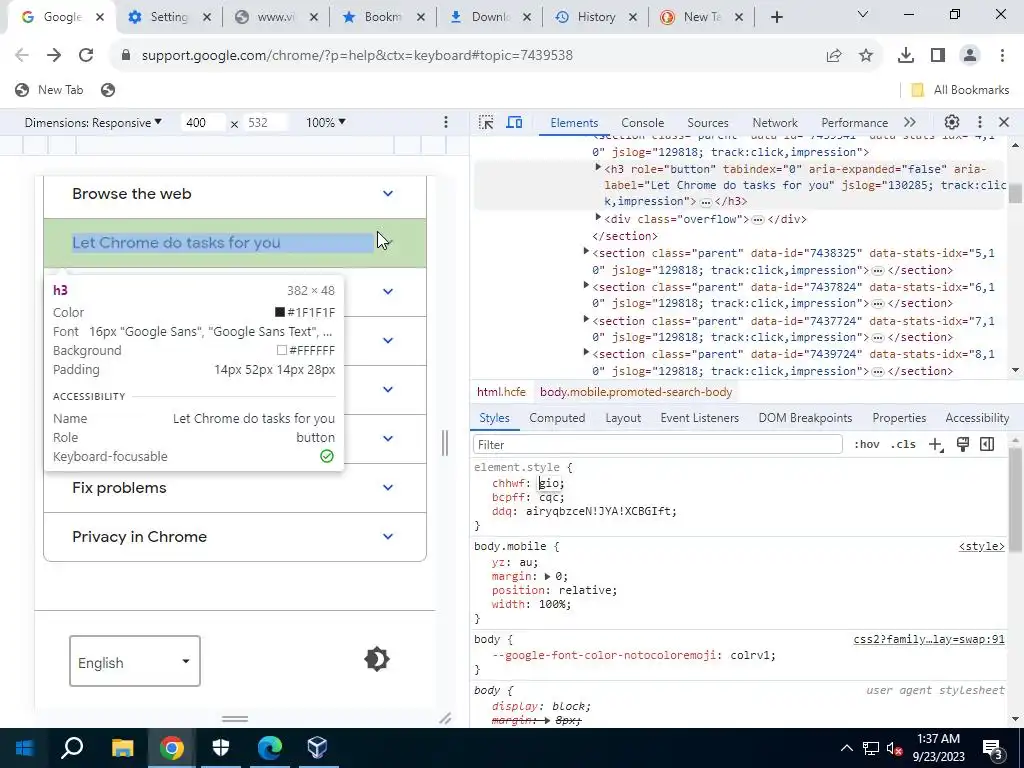Open Chrome downloads icon in toolbar
The image size is (1024, 768).
(x=906, y=56)
